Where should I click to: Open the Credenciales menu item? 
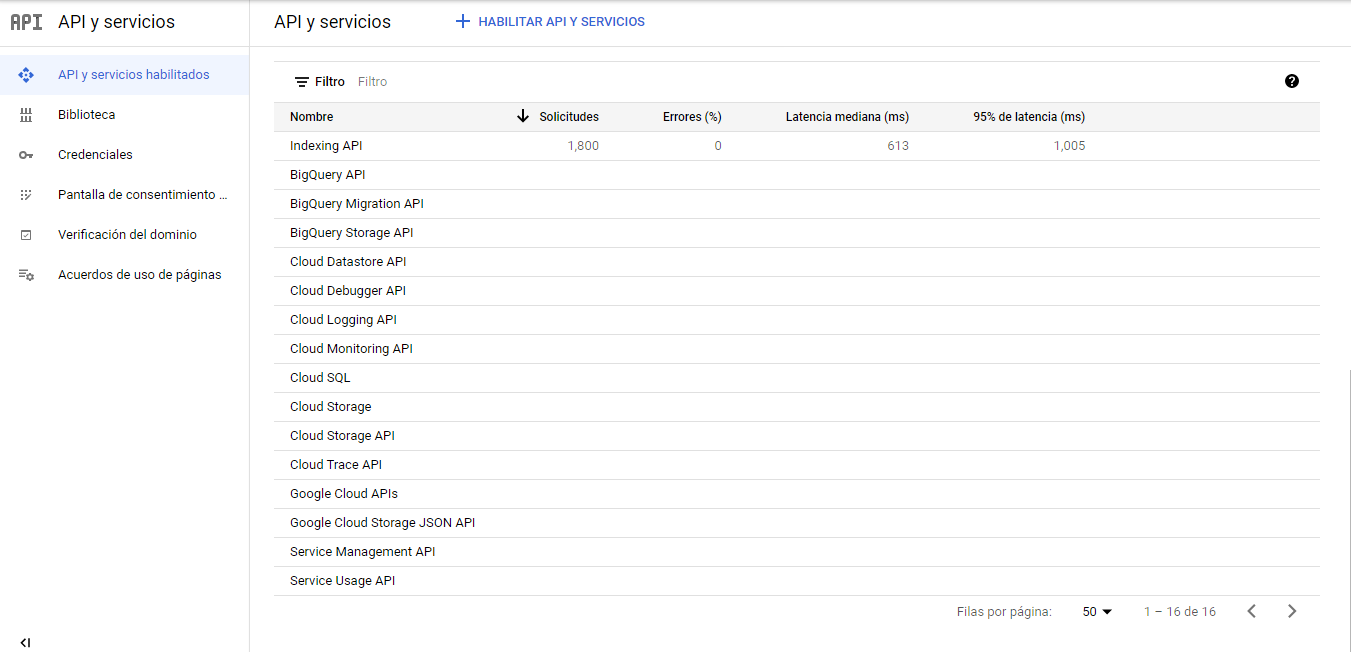pyautogui.click(x=124, y=155)
